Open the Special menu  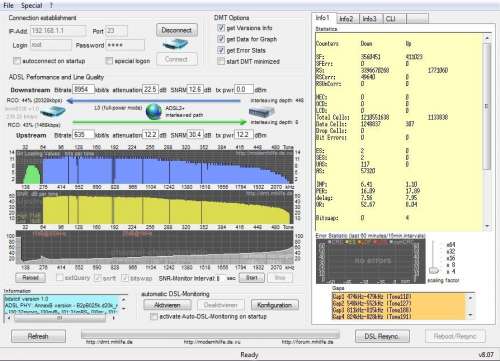[x=32, y=5]
